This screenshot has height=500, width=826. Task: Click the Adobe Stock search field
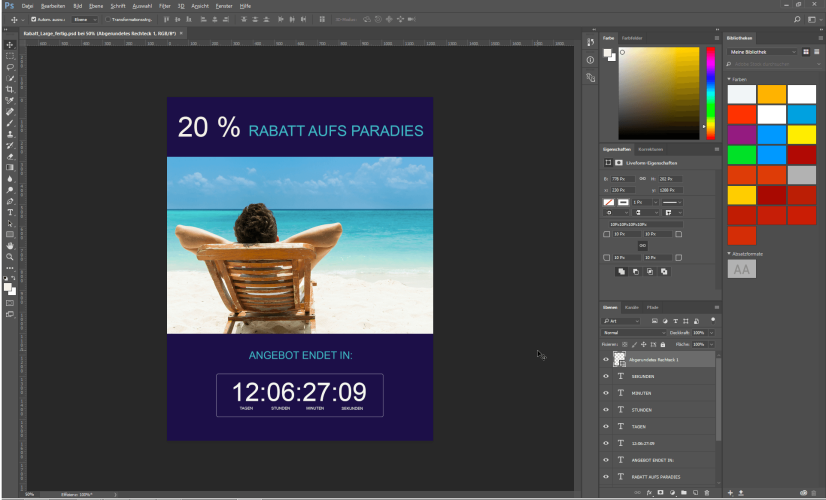point(773,64)
